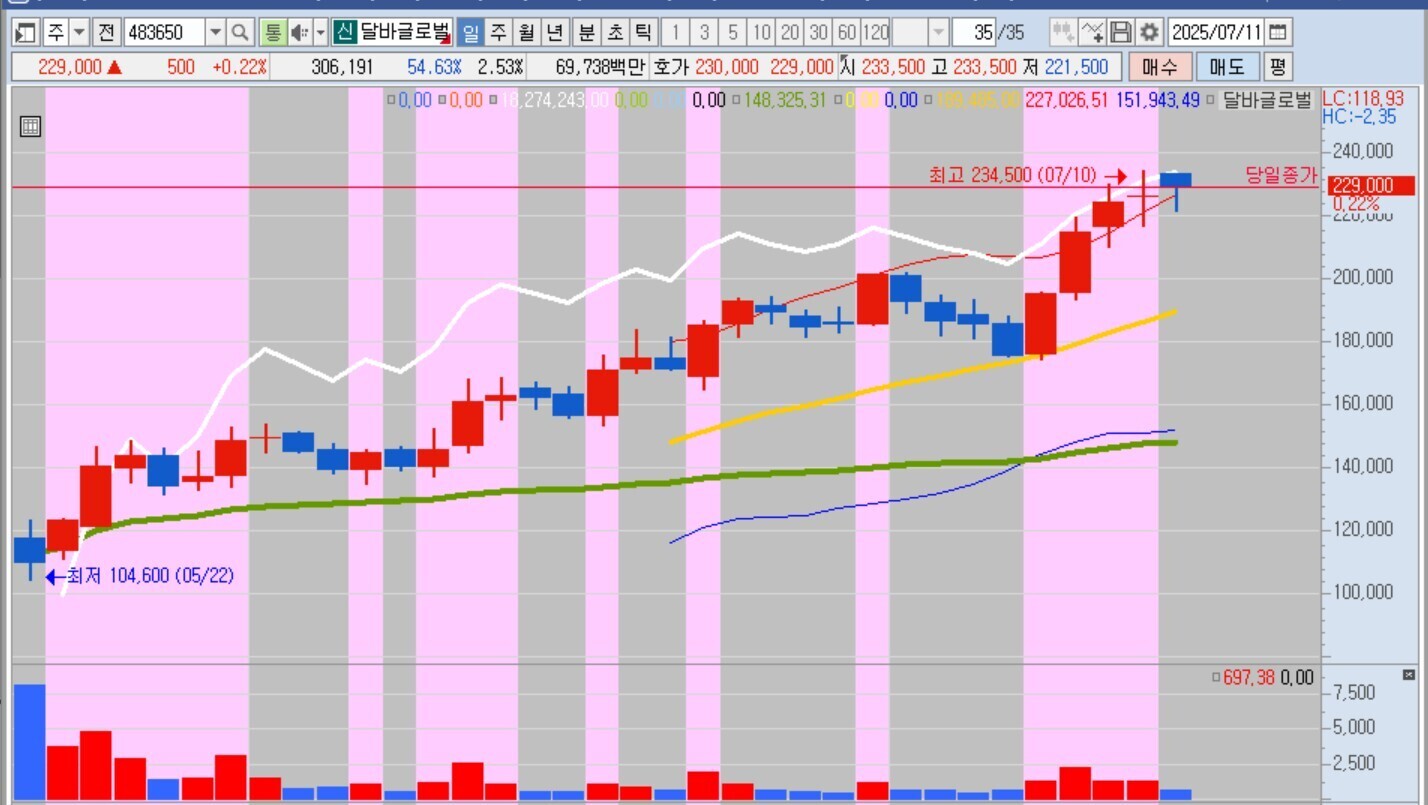Click the greyed candlestick compare icon
Screen dimensions: 1428x805
[x=1063, y=32]
